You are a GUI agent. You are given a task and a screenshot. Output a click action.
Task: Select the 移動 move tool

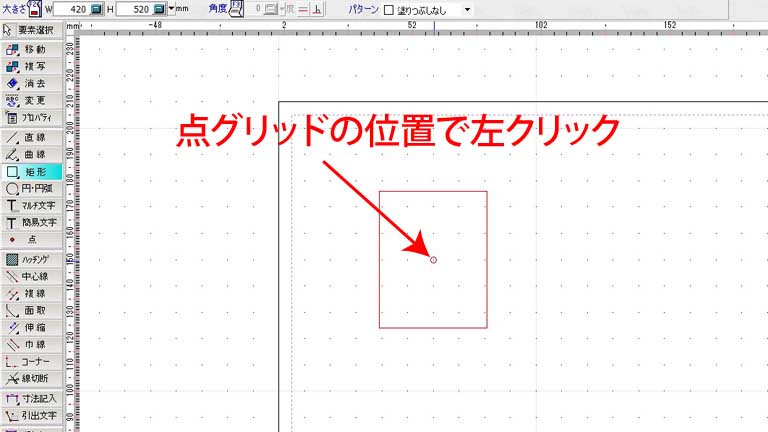click(32, 49)
